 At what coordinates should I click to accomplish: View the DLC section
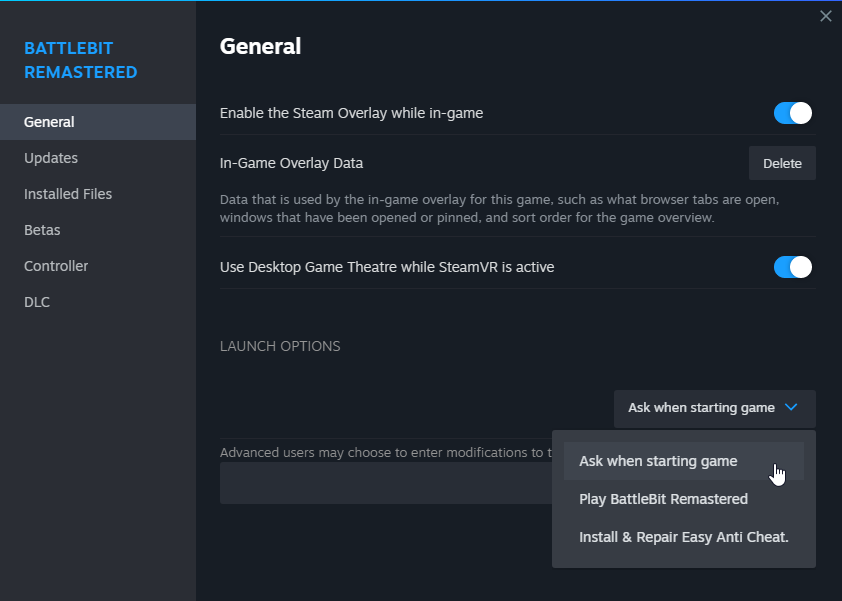[37, 302]
